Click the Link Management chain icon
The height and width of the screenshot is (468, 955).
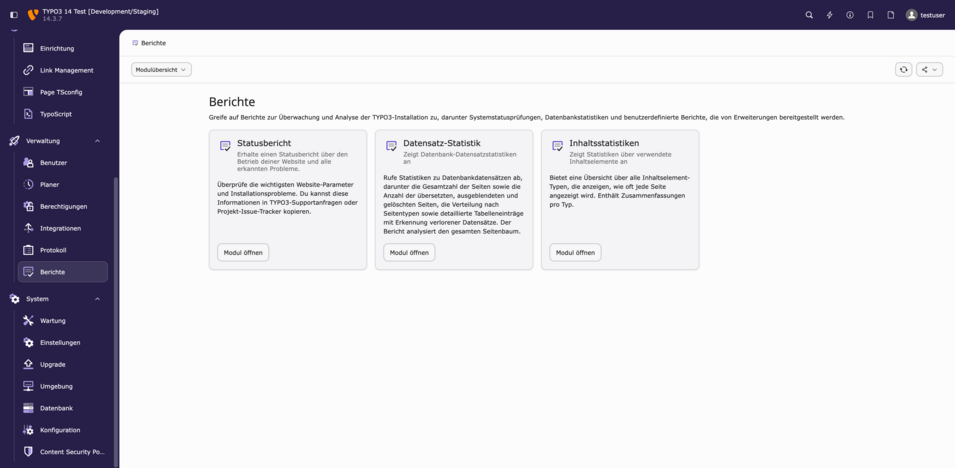28,70
